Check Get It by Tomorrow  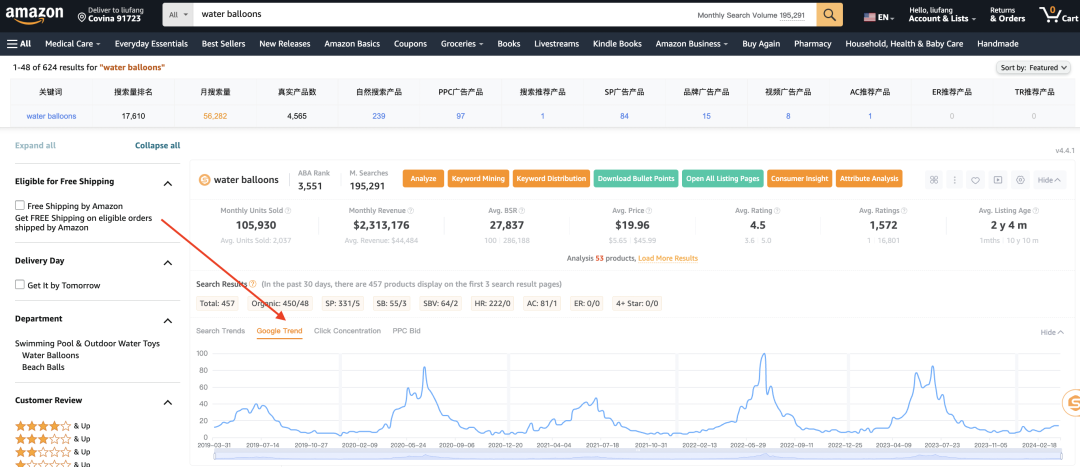coord(20,284)
